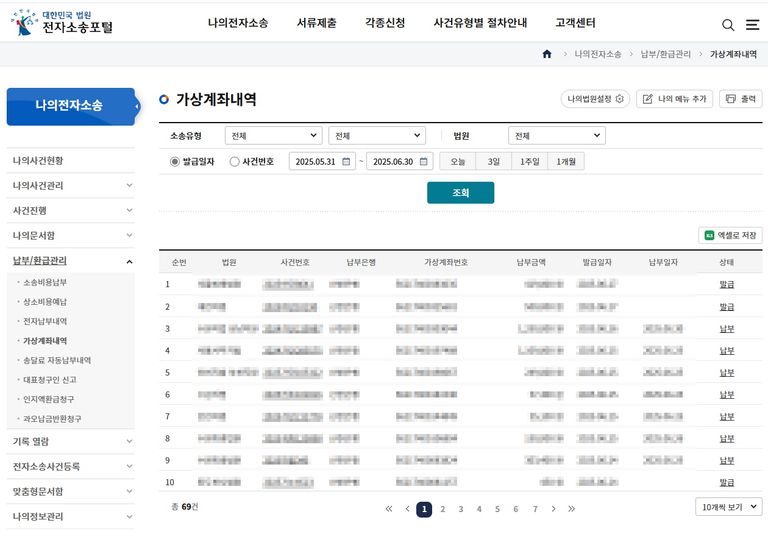Viewport: 768px width, 539px height.
Task: Click the 조회 search button
Action: pyautogui.click(x=460, y=192)
